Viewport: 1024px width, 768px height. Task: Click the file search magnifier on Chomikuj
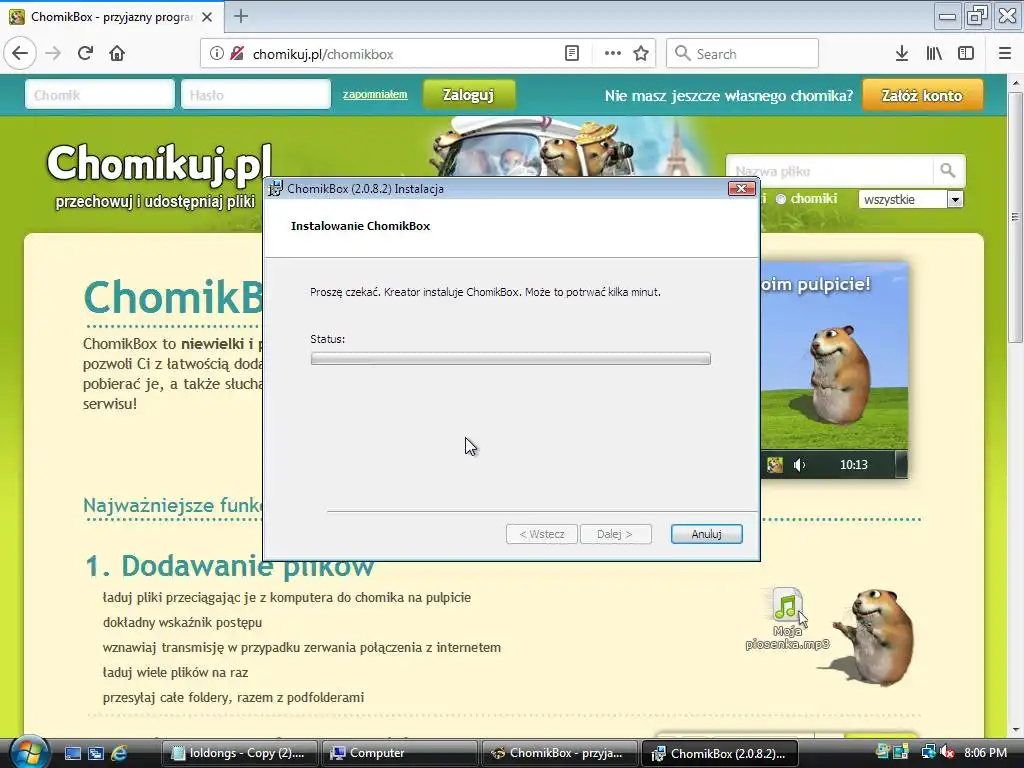click(948, 171)
